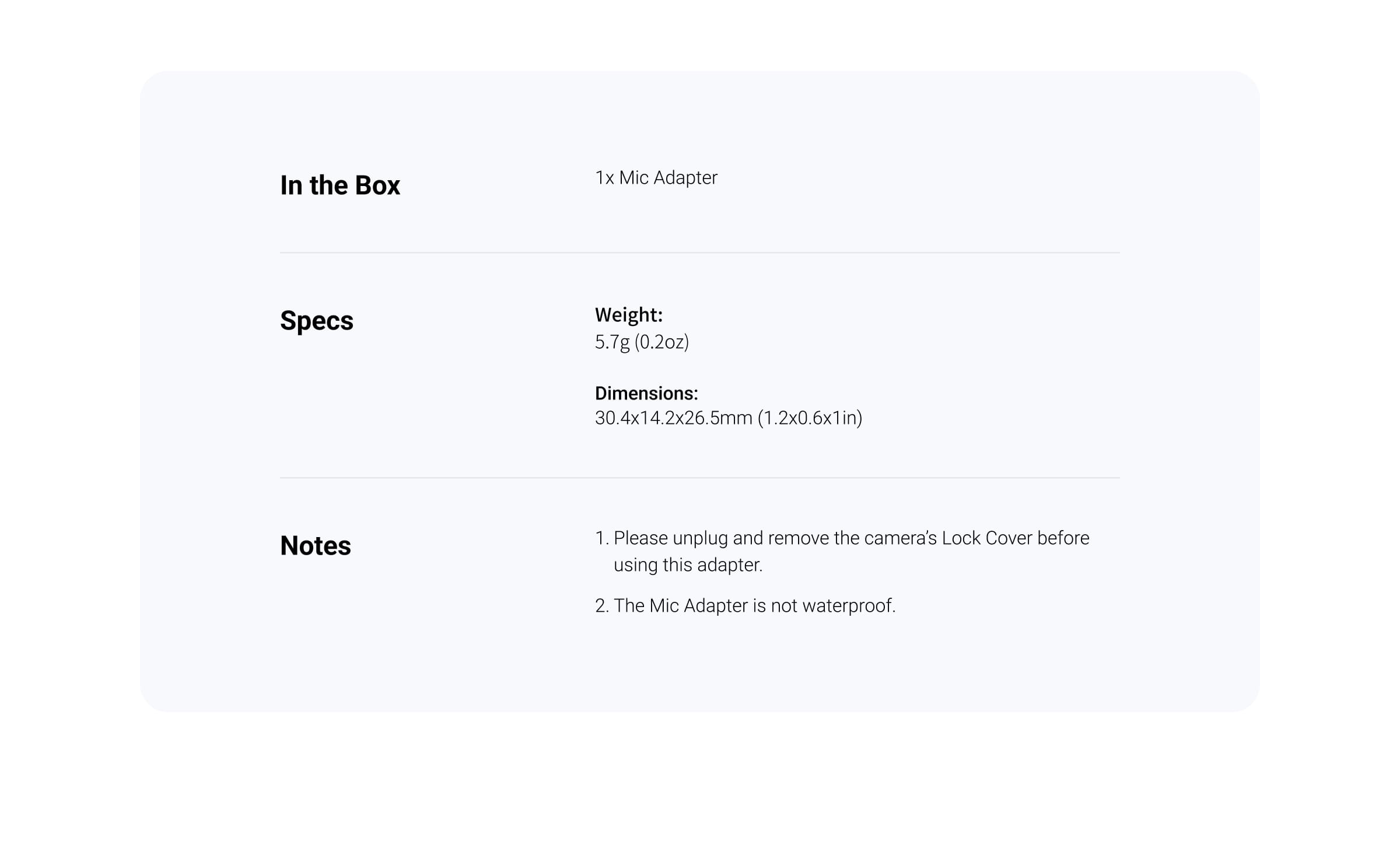Select the "1x Mic Adapter" text
This screenshot has height=852, width=1400.
656,178
